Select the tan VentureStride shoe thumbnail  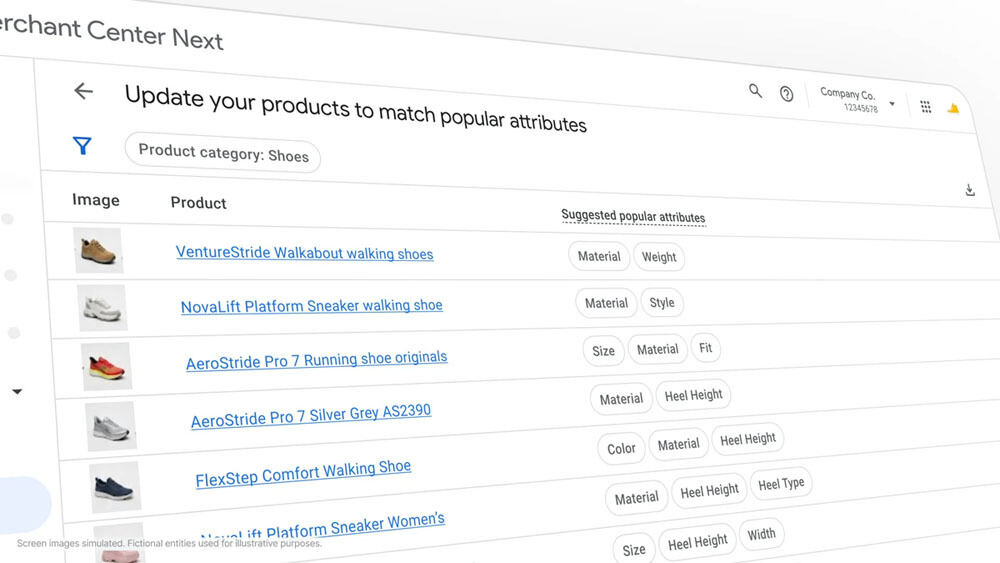point(98,250)
